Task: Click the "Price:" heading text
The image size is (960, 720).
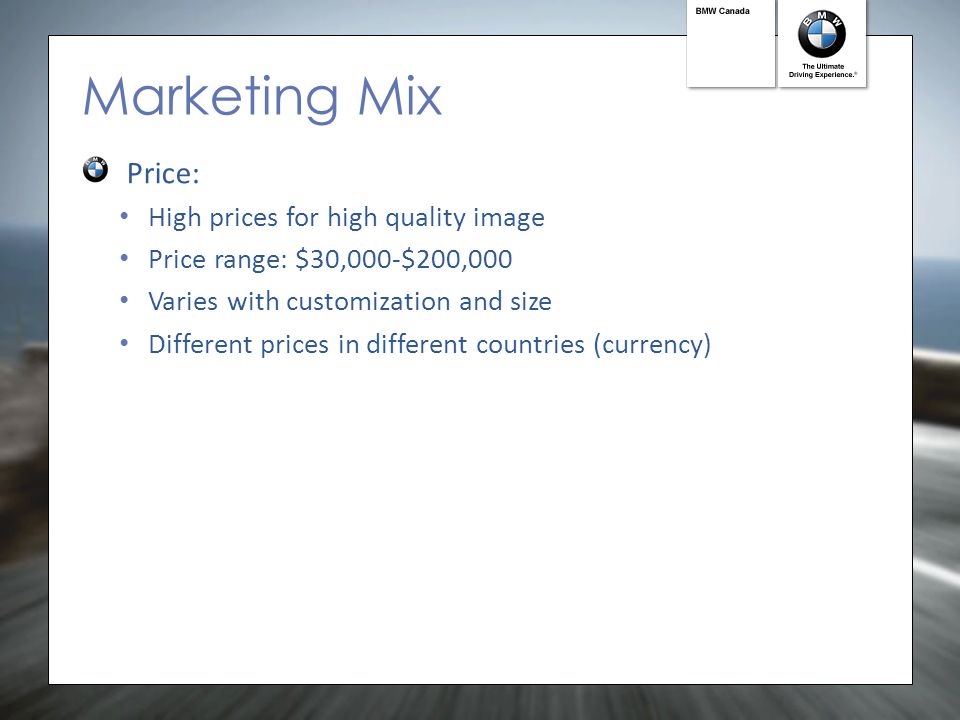Action: [163, 173]
